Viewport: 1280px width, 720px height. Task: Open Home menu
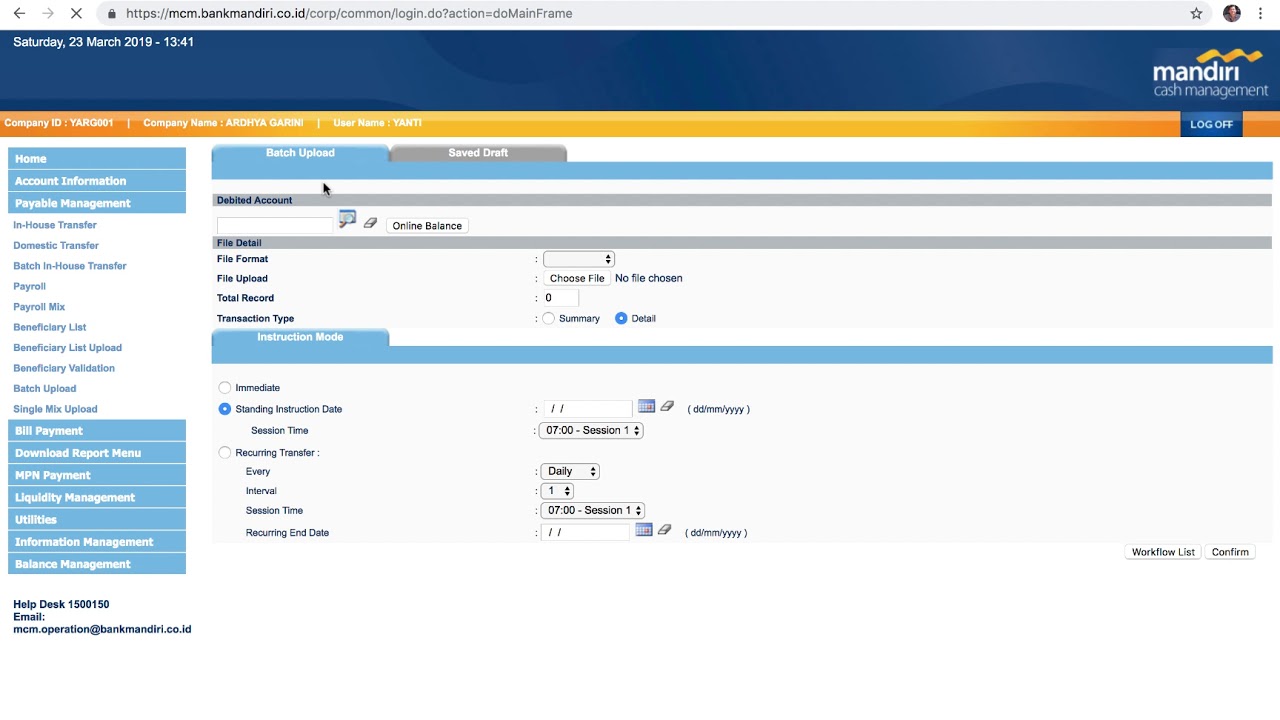[x=97, y=159]
